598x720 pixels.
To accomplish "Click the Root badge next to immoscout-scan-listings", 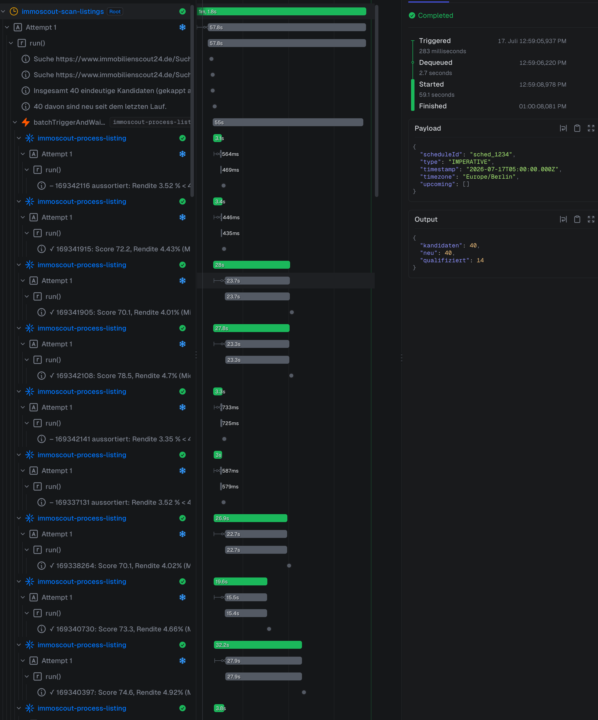I will tap(115, 11).
